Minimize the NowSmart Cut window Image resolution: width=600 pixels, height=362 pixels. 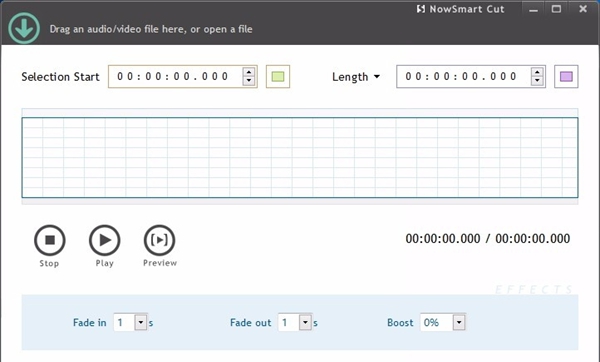click(533, 9)
